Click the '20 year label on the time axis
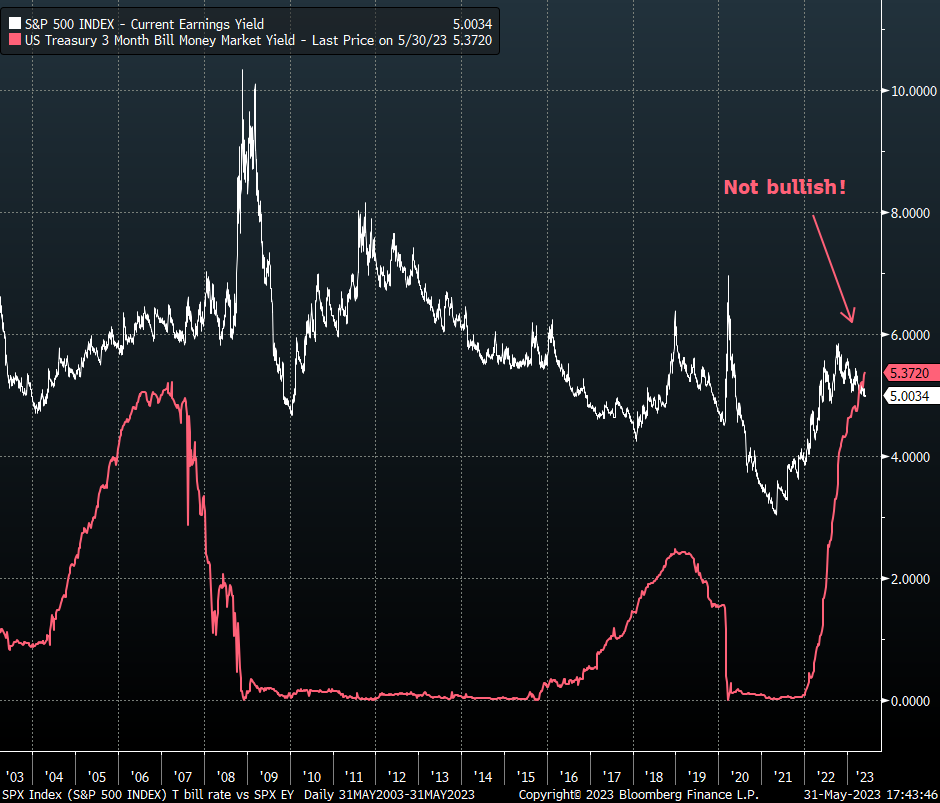The height and width of the screenshot is (803, 940). pos(740,777)
